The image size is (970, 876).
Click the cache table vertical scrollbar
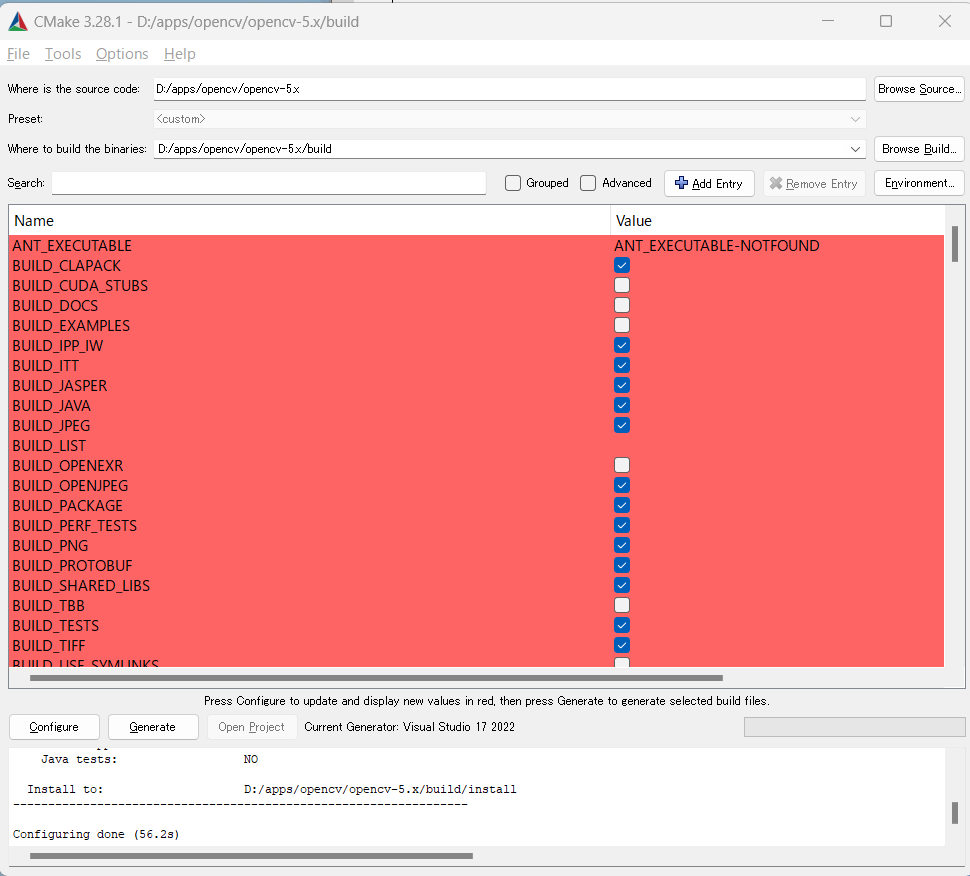tap(955, 244)
